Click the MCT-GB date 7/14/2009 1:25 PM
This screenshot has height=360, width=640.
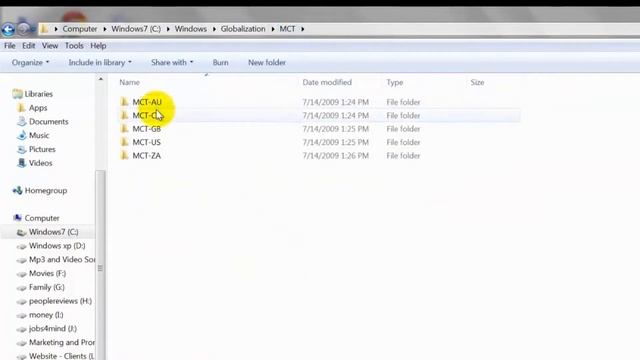336,129
